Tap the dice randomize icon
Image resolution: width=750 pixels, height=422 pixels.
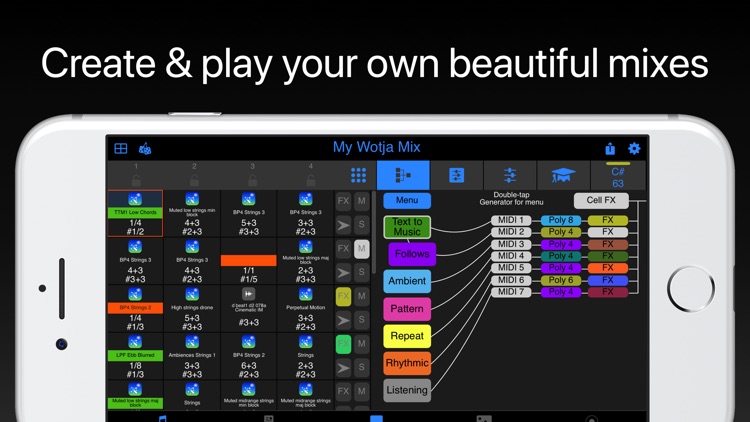point(145,149)
